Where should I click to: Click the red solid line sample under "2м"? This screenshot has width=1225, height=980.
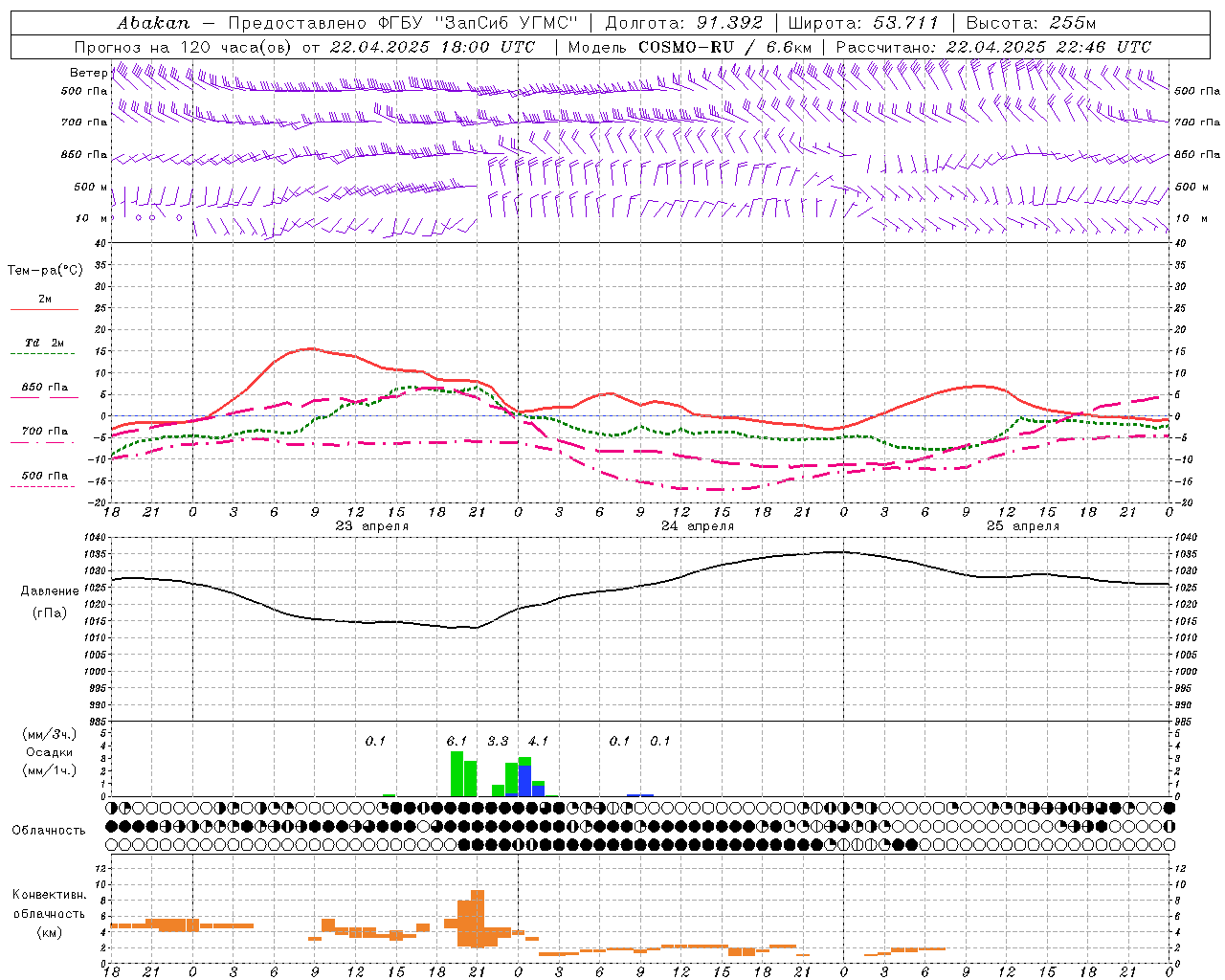[x=44, y=310]
